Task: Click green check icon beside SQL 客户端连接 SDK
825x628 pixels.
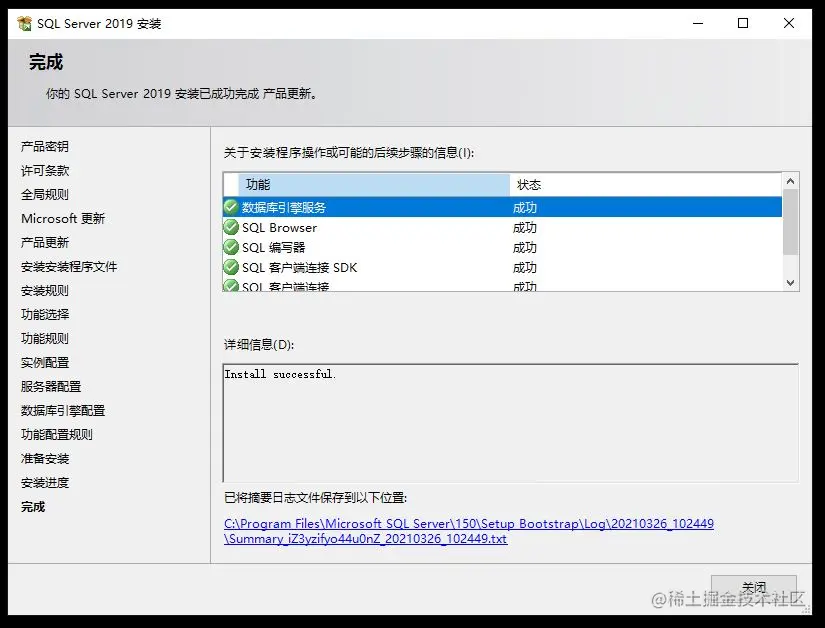Action: (231, 267)
